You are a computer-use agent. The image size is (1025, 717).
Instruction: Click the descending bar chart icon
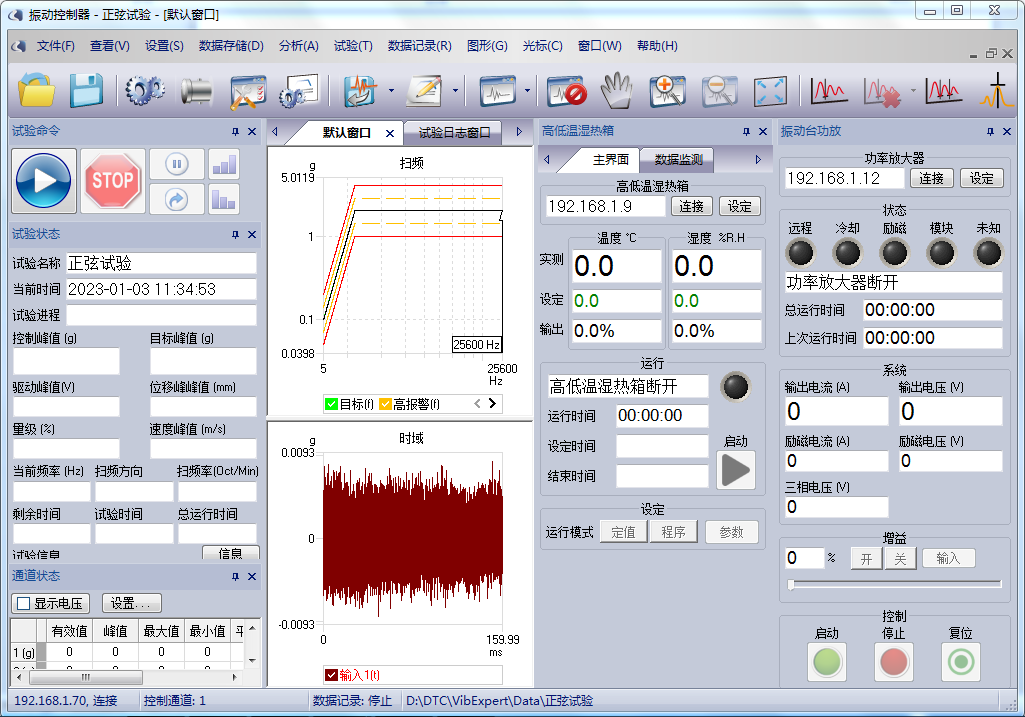pos(224,199)
